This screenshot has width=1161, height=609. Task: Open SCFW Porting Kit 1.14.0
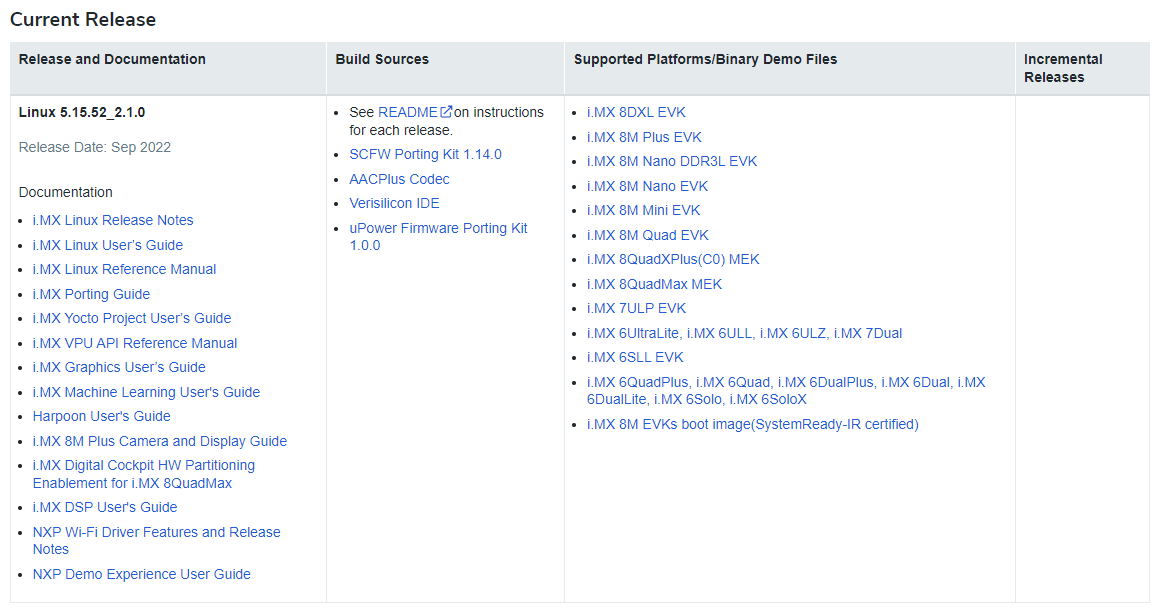point(425,154)
